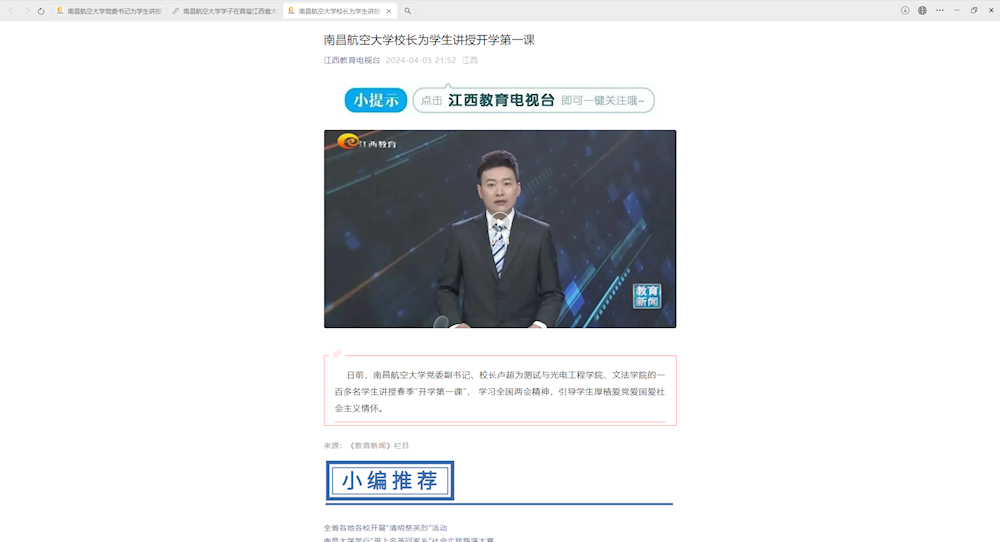The height and width of the screenshot is (542, 1000).
Task: Switch to the 党委书记为学生讲 tab
Action: click(x=108, y=11)
